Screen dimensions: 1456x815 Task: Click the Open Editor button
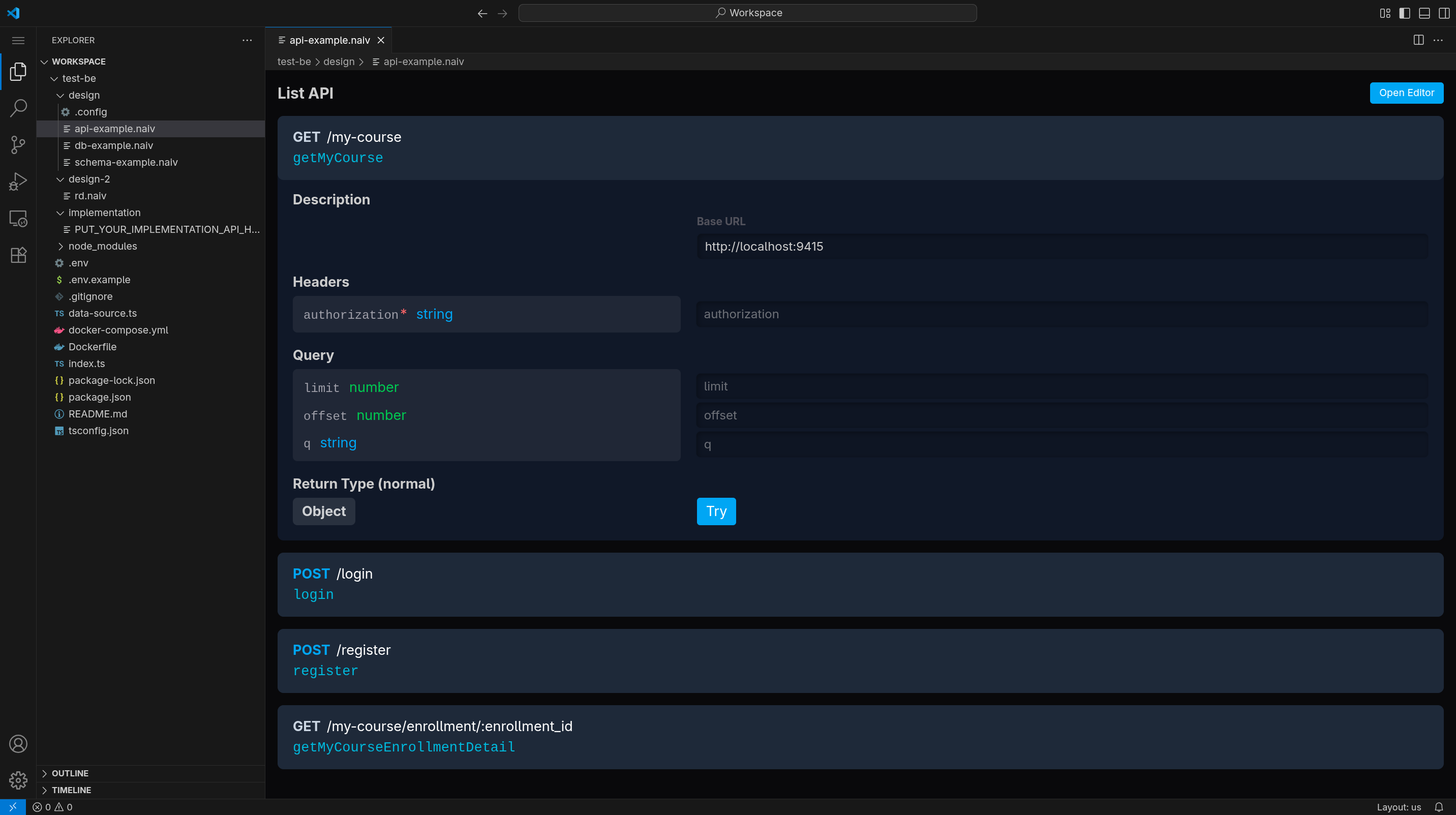coord(1406,93)
